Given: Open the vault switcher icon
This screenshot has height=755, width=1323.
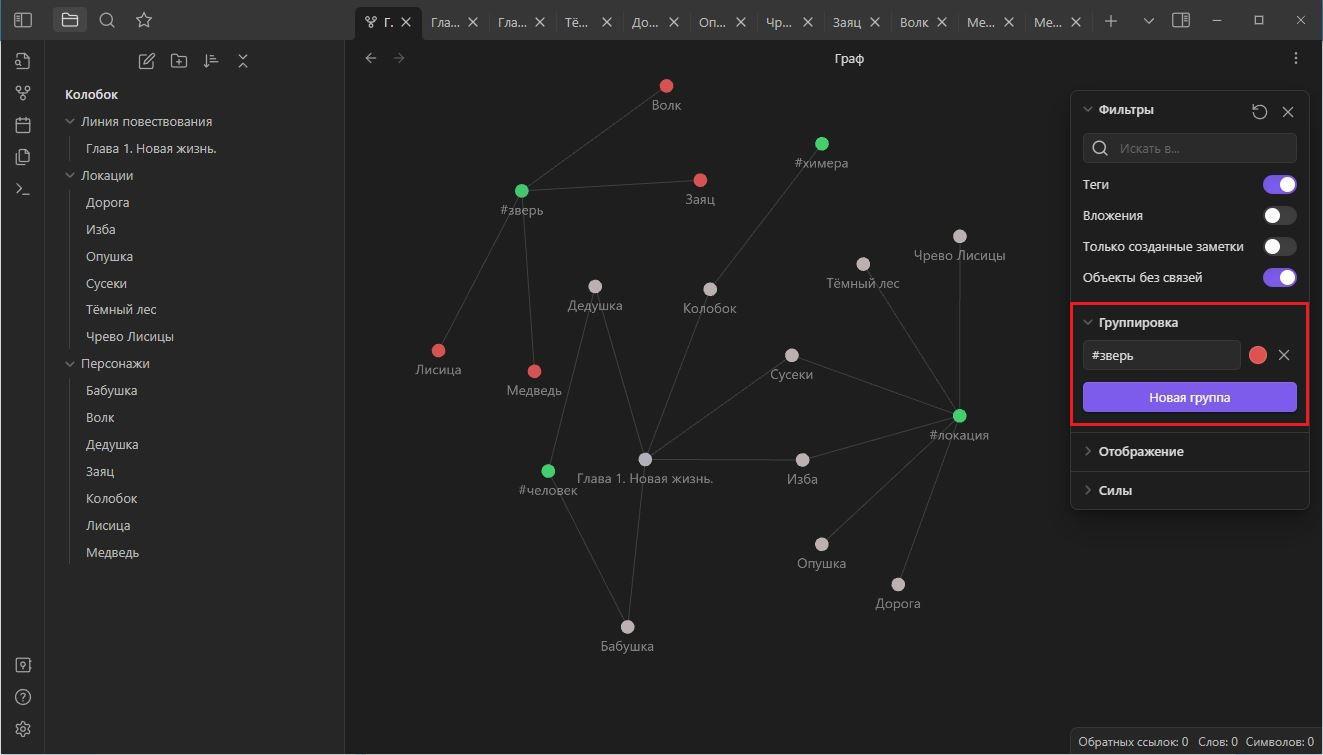Looking at the screenshot, I should point(23,665).
